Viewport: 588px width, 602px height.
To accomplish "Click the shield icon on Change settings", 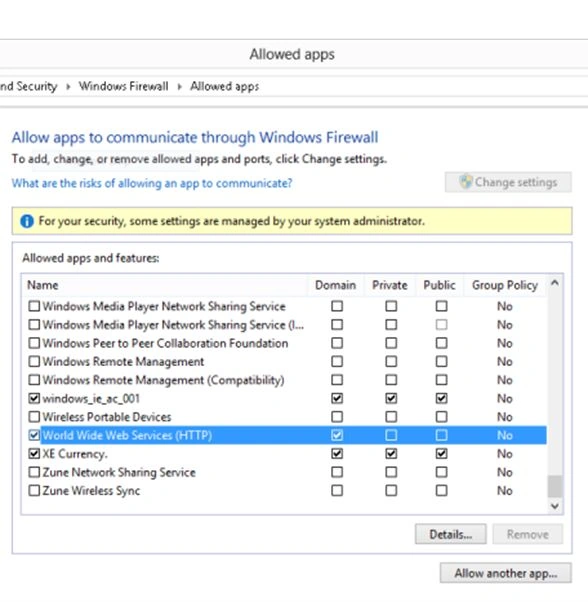I will pos(466,182).
